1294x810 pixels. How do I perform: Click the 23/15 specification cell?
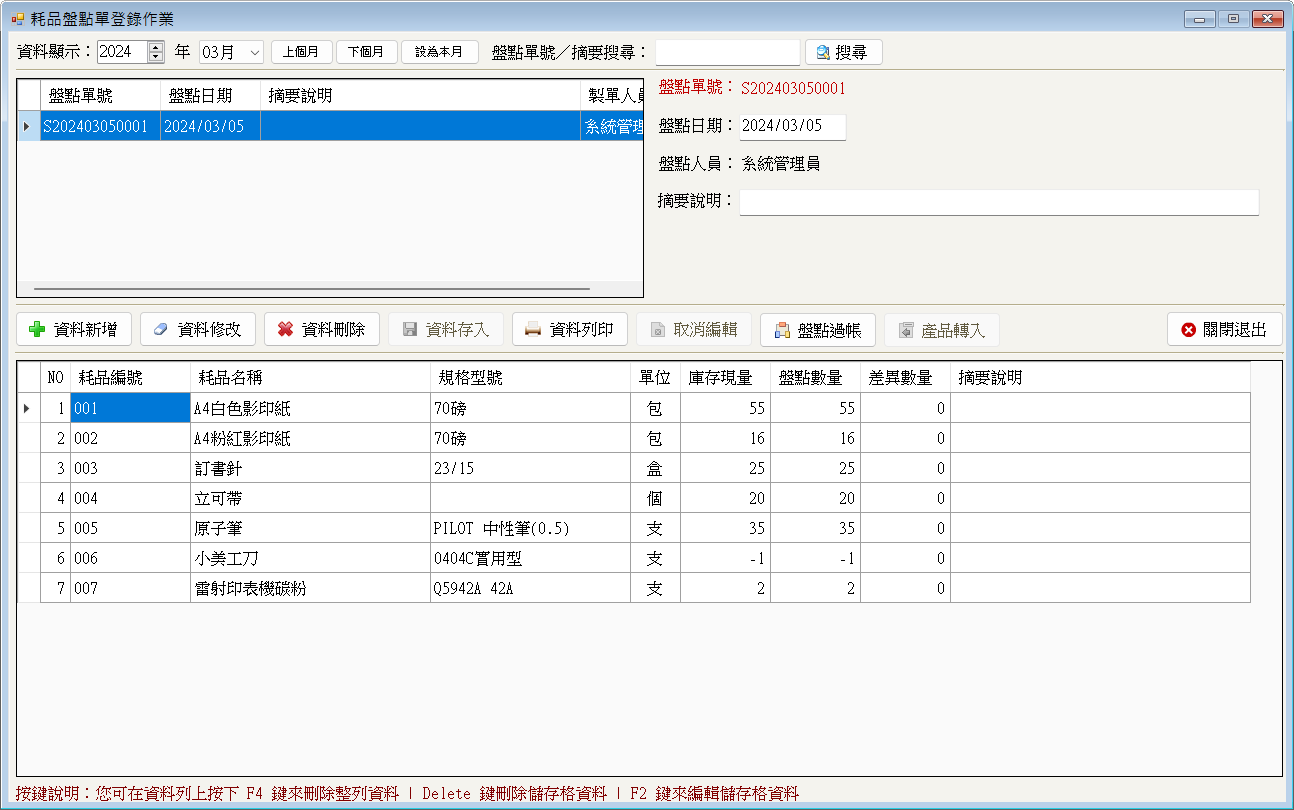(x=530, y=468)
